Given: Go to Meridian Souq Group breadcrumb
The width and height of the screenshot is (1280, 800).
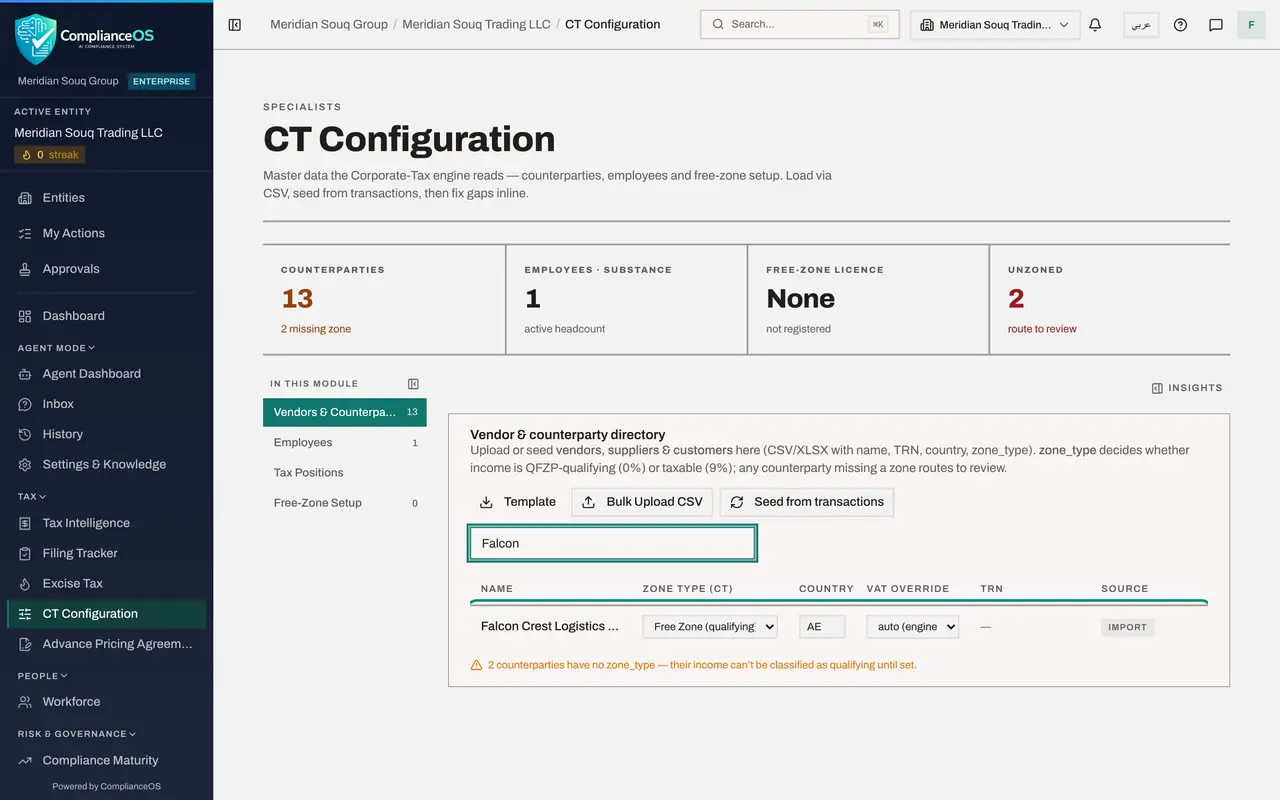Looking at the screenshot, I should 329,24.
